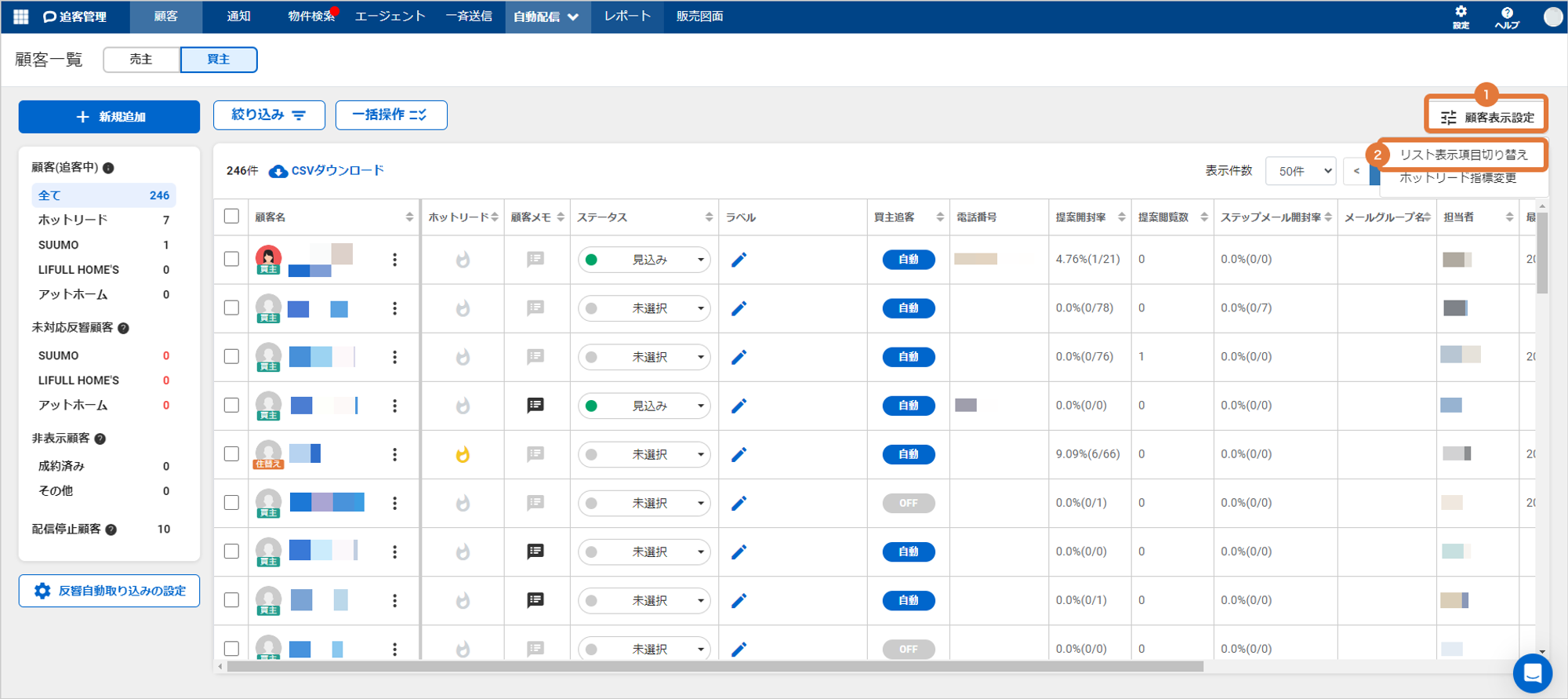Open the 50件 display count dropdown
The width and height of the screenshot is (1568, 699).
tap(1301, 171)
